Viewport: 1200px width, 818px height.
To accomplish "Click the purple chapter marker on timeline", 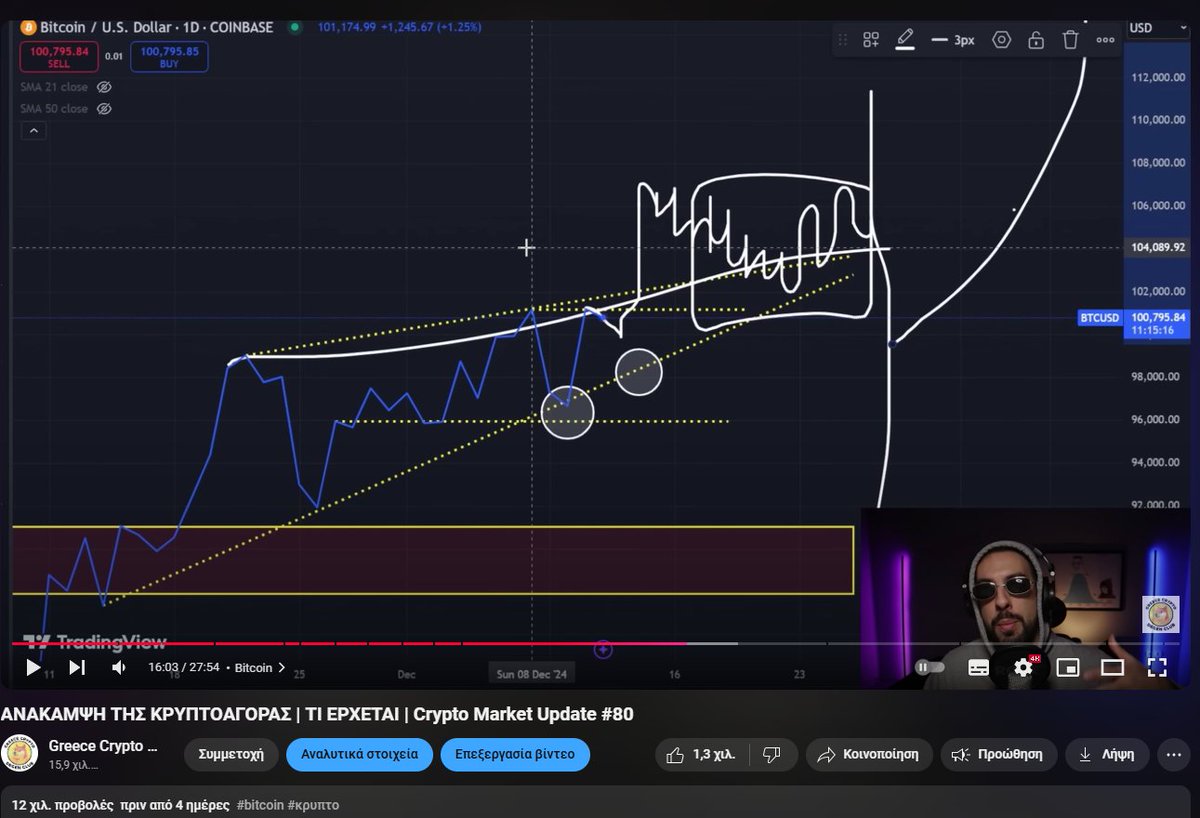I will tap(603, 650).
